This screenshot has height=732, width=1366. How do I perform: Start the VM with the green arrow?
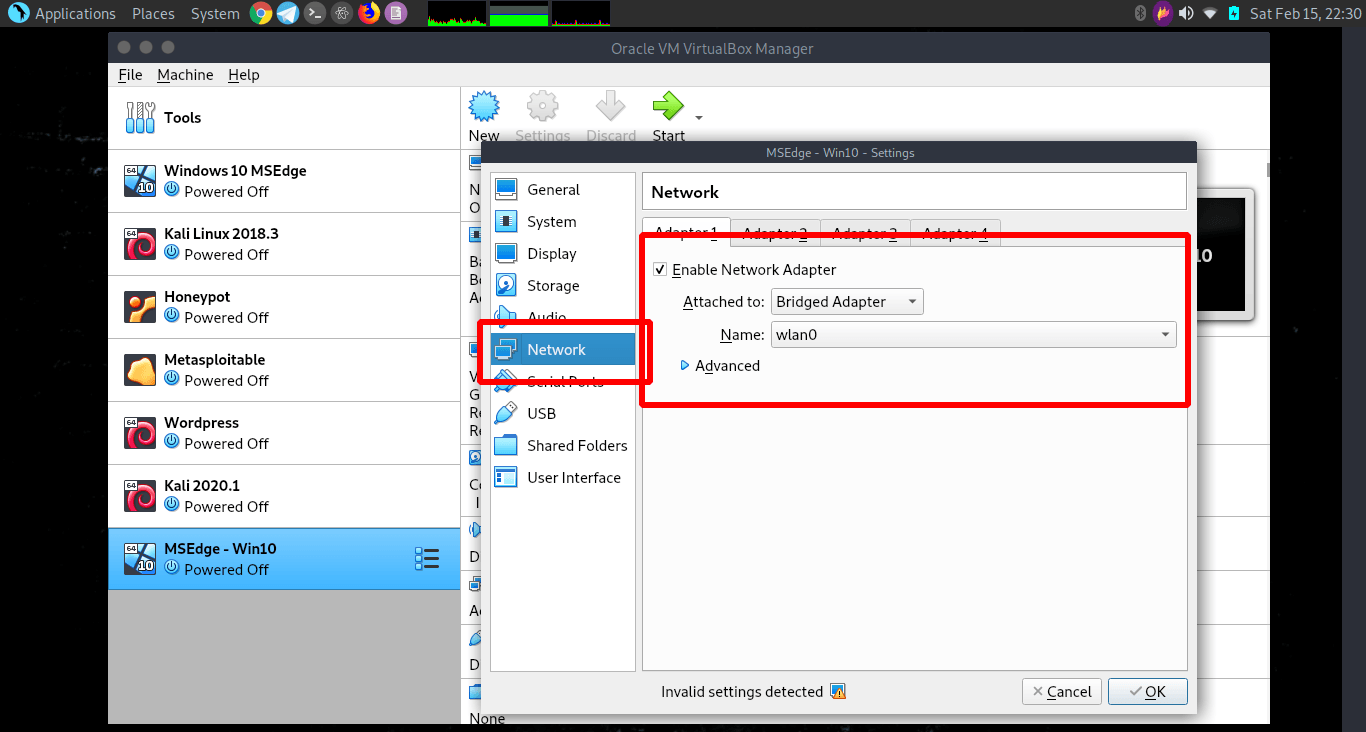[667, 106]
